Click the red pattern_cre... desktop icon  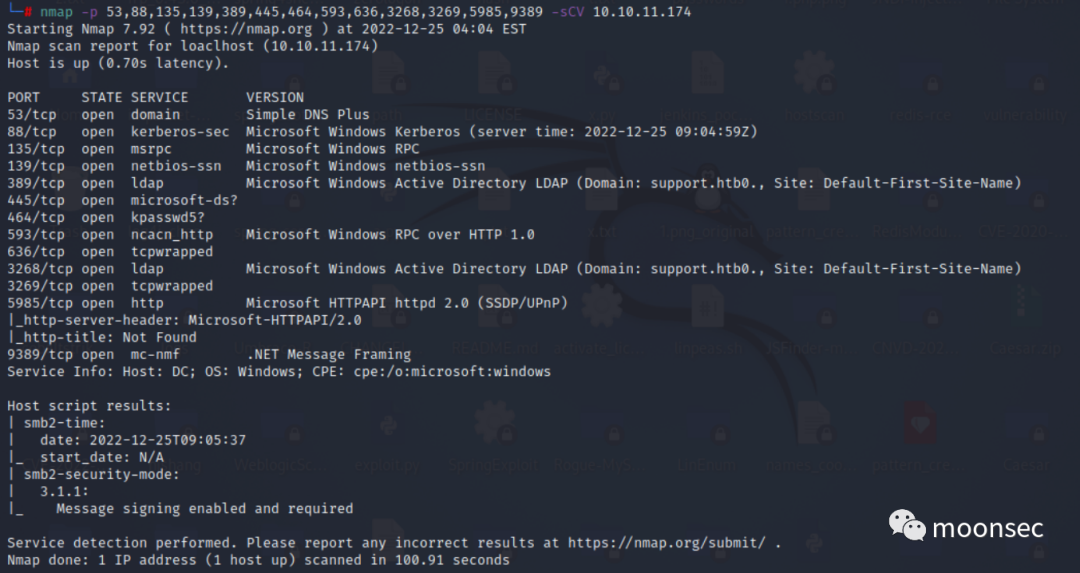pos(918,432)
